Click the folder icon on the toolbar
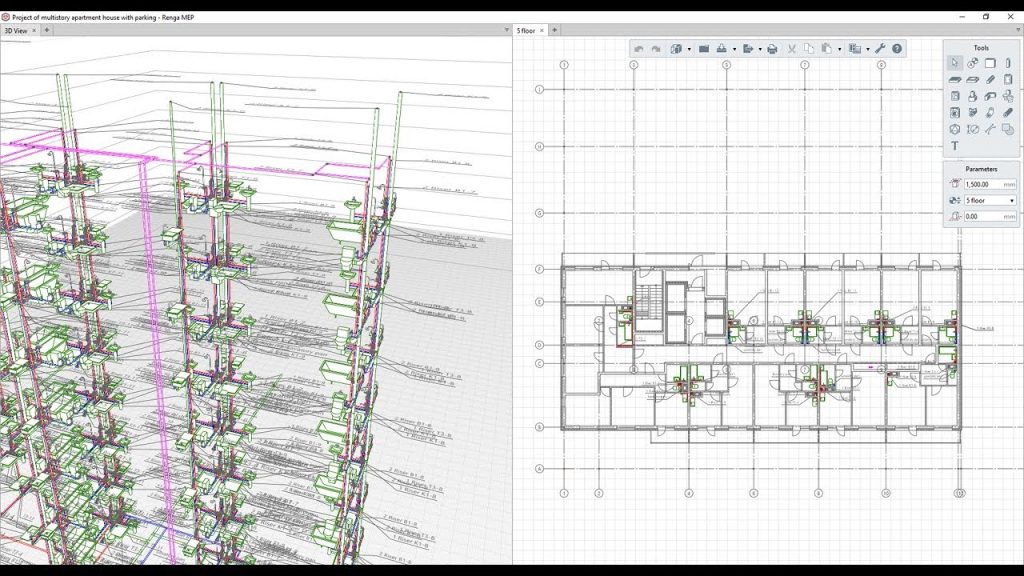This screenshot has height=576, width=1024. pyautogui.click(x=706, y=47)
